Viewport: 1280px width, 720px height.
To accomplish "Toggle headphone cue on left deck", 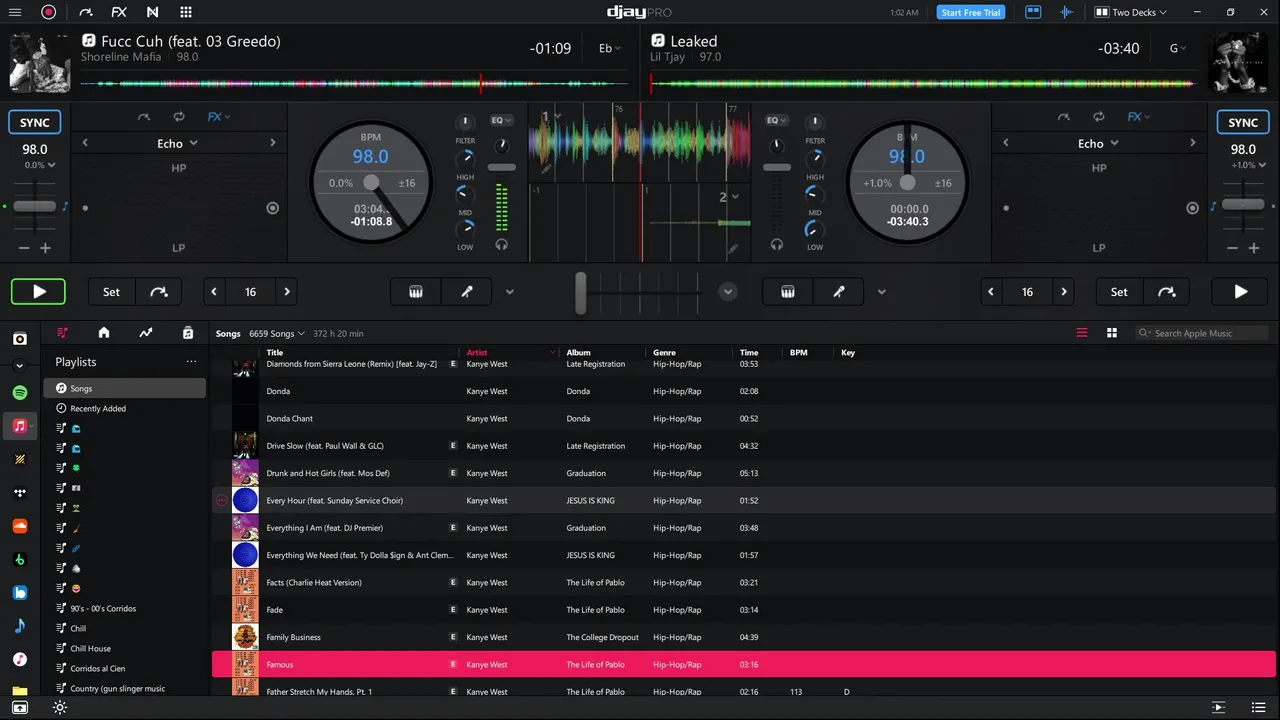I will click(x=502, y=244).
